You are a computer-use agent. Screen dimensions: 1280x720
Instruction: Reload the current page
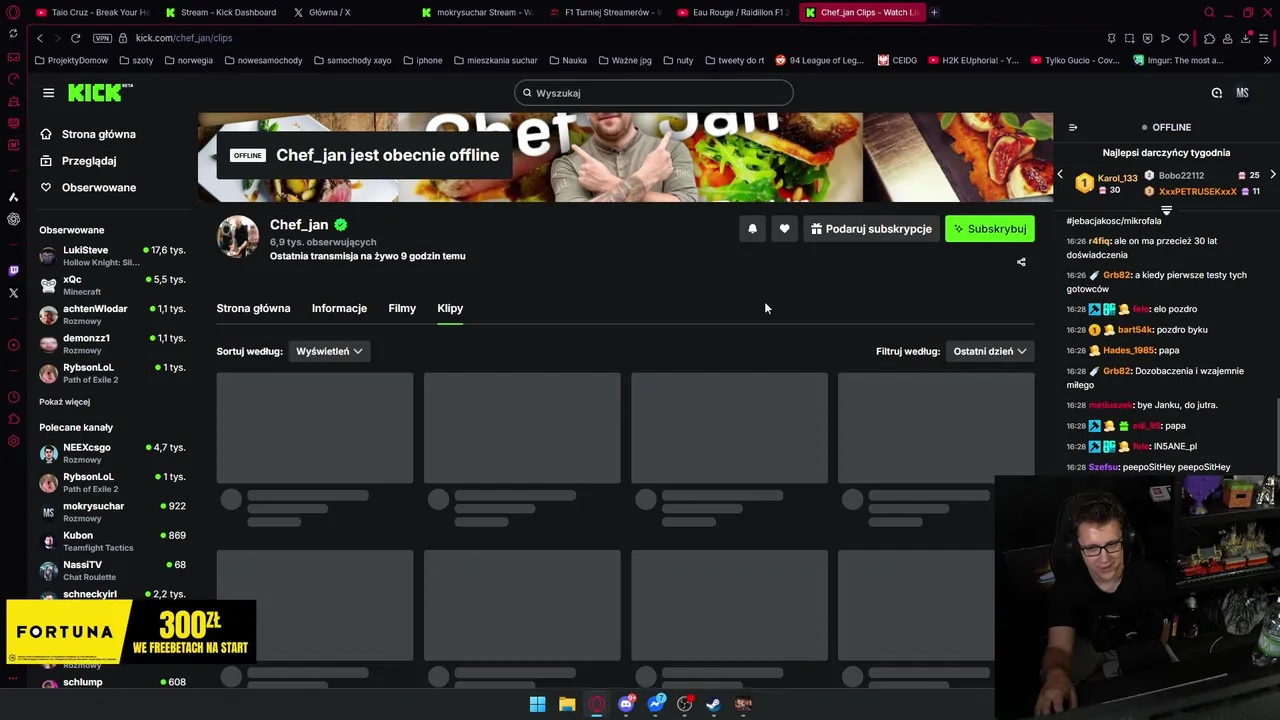75,38
